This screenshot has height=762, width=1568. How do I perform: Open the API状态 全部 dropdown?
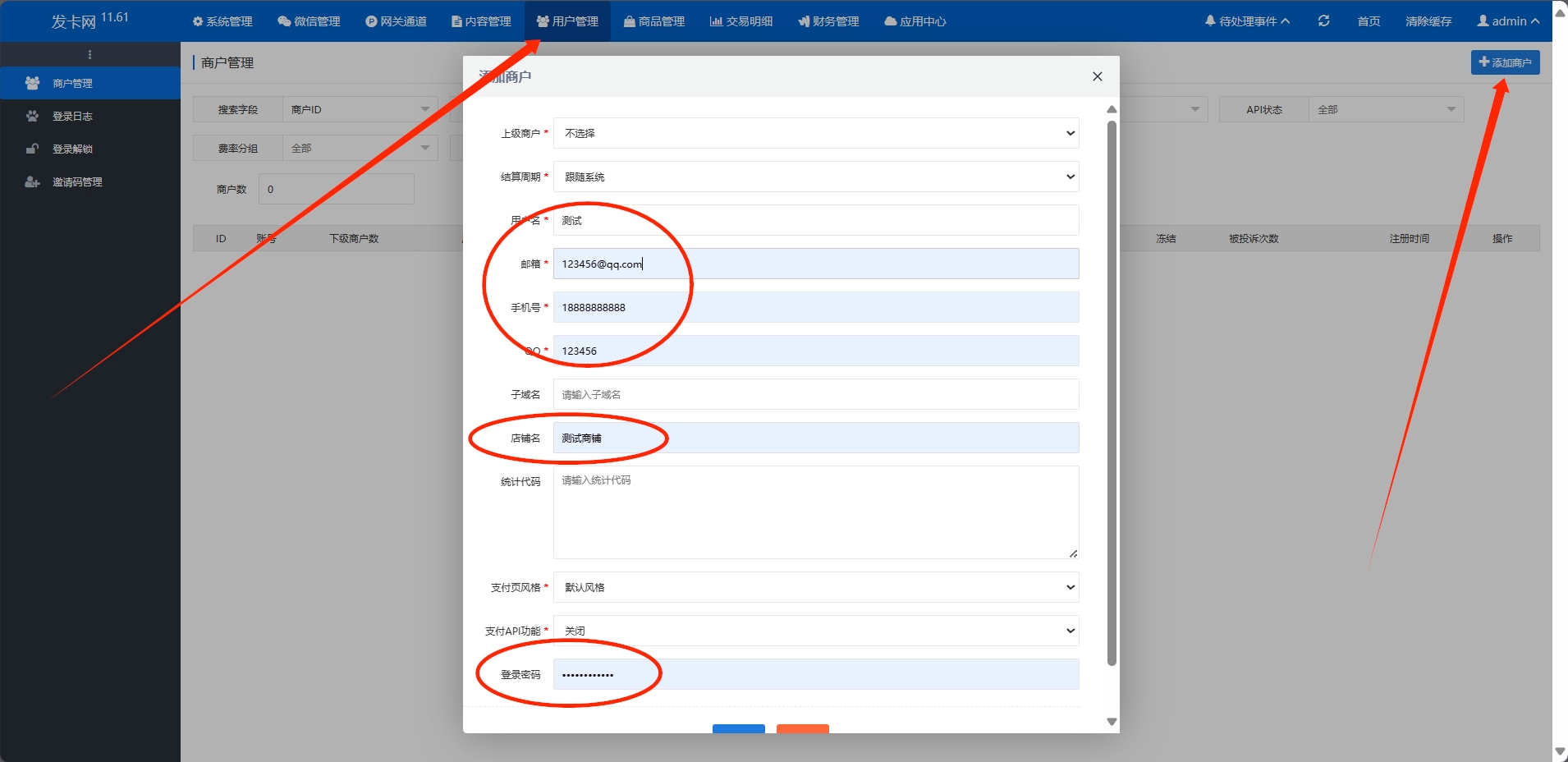point(1386,109)
